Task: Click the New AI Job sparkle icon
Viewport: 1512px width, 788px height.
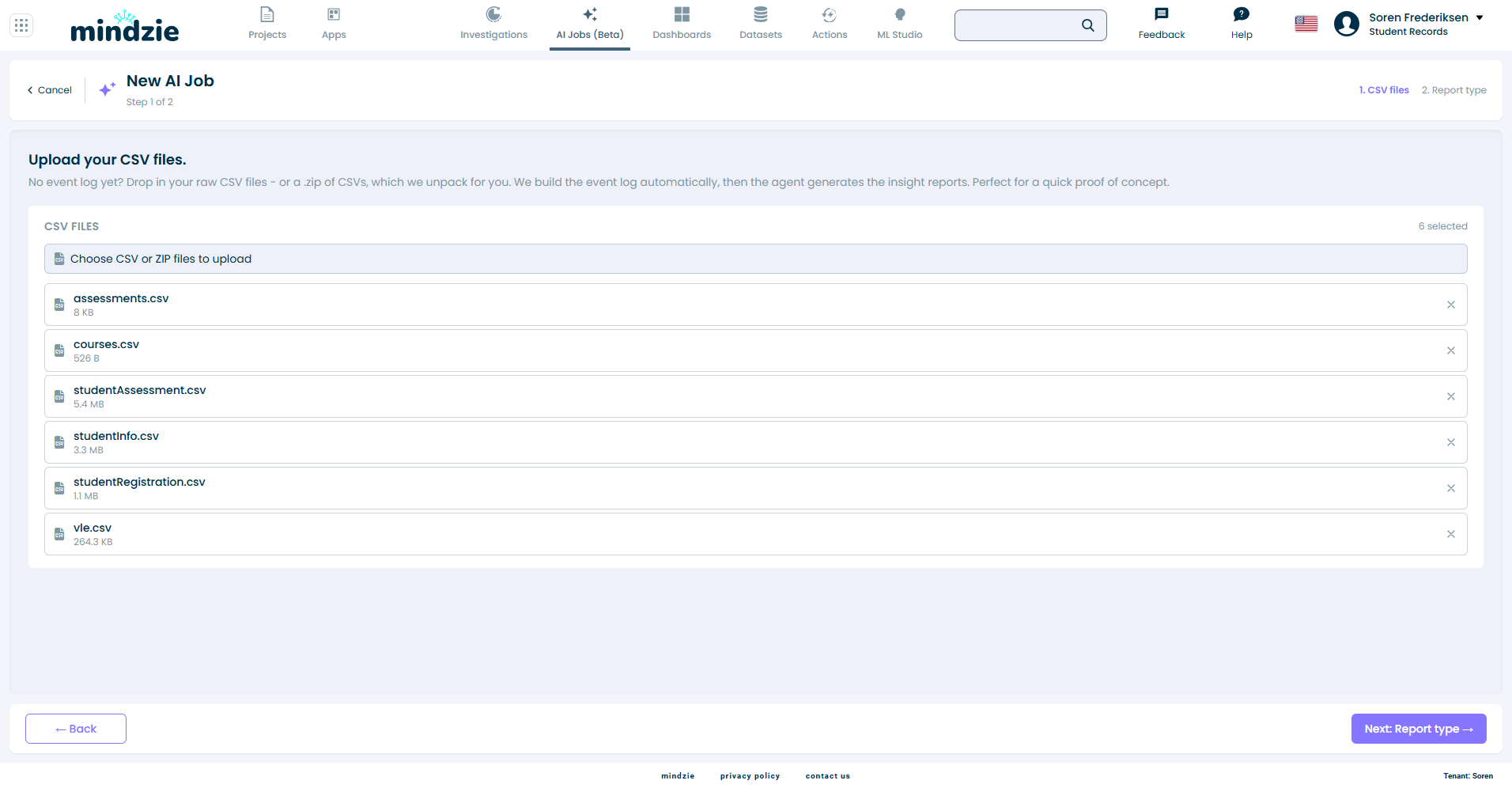Action: tap(108, 89)
